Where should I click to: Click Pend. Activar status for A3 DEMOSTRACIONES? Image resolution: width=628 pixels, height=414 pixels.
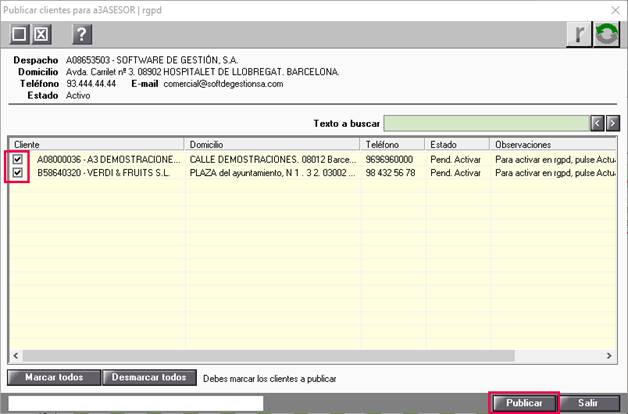(x=455, y=159)
